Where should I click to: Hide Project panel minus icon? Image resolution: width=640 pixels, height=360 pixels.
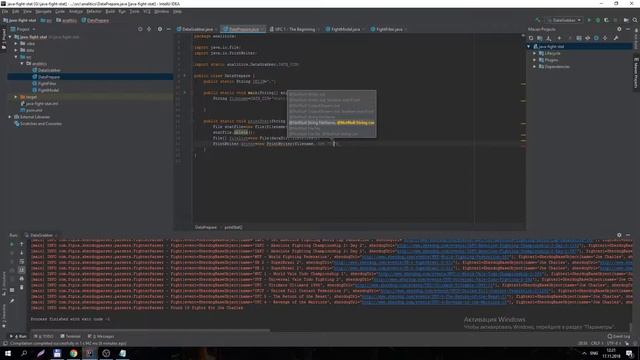click(169, 29)
